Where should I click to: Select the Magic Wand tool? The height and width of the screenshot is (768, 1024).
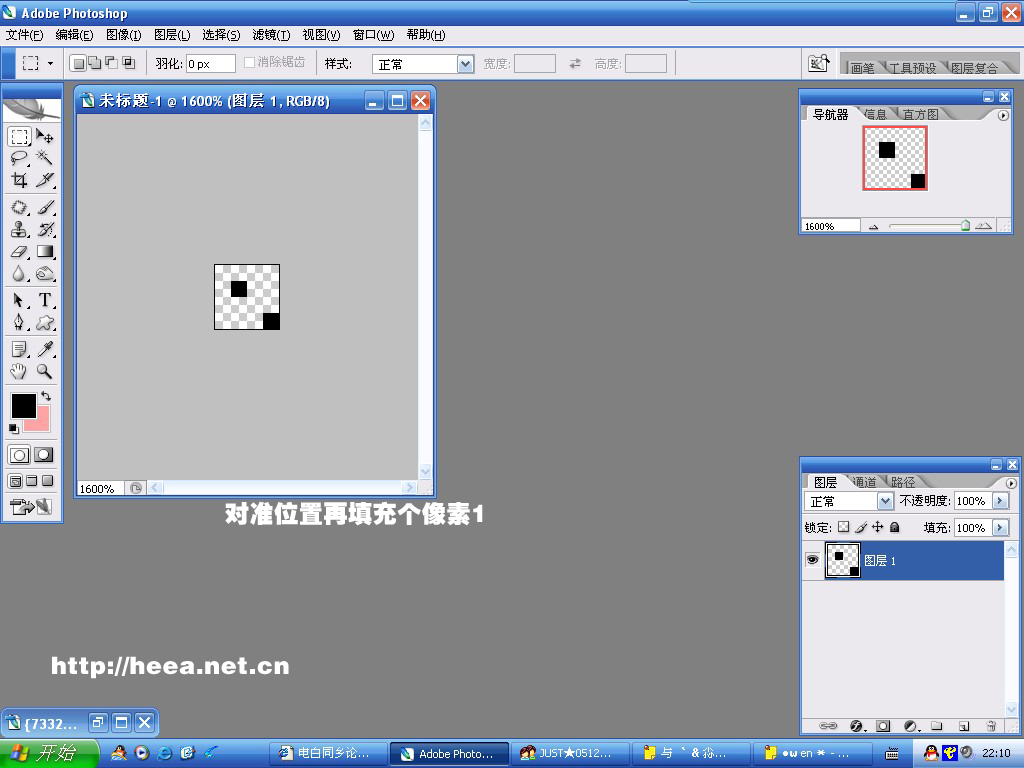coord(45,158)
